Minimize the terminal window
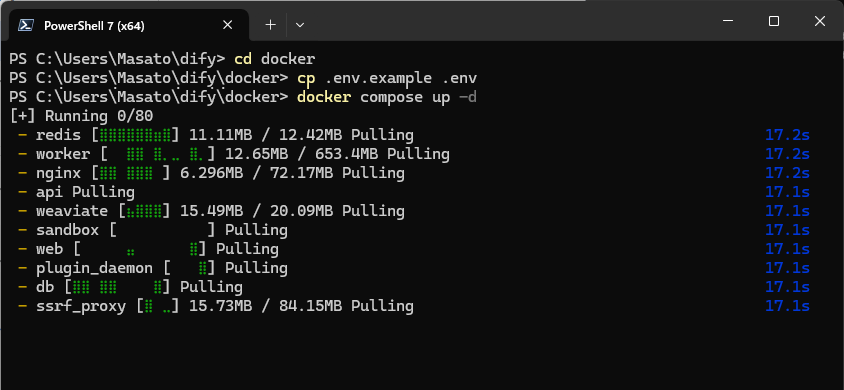The image size is (844, 390). 728,21
